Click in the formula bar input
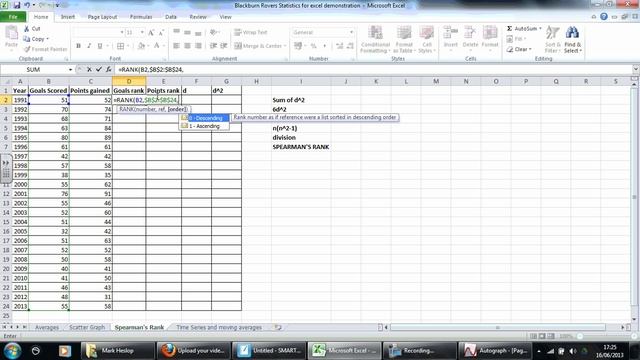Image resolution: width=640 pixels, height=360 pixels. coord(373,70)
